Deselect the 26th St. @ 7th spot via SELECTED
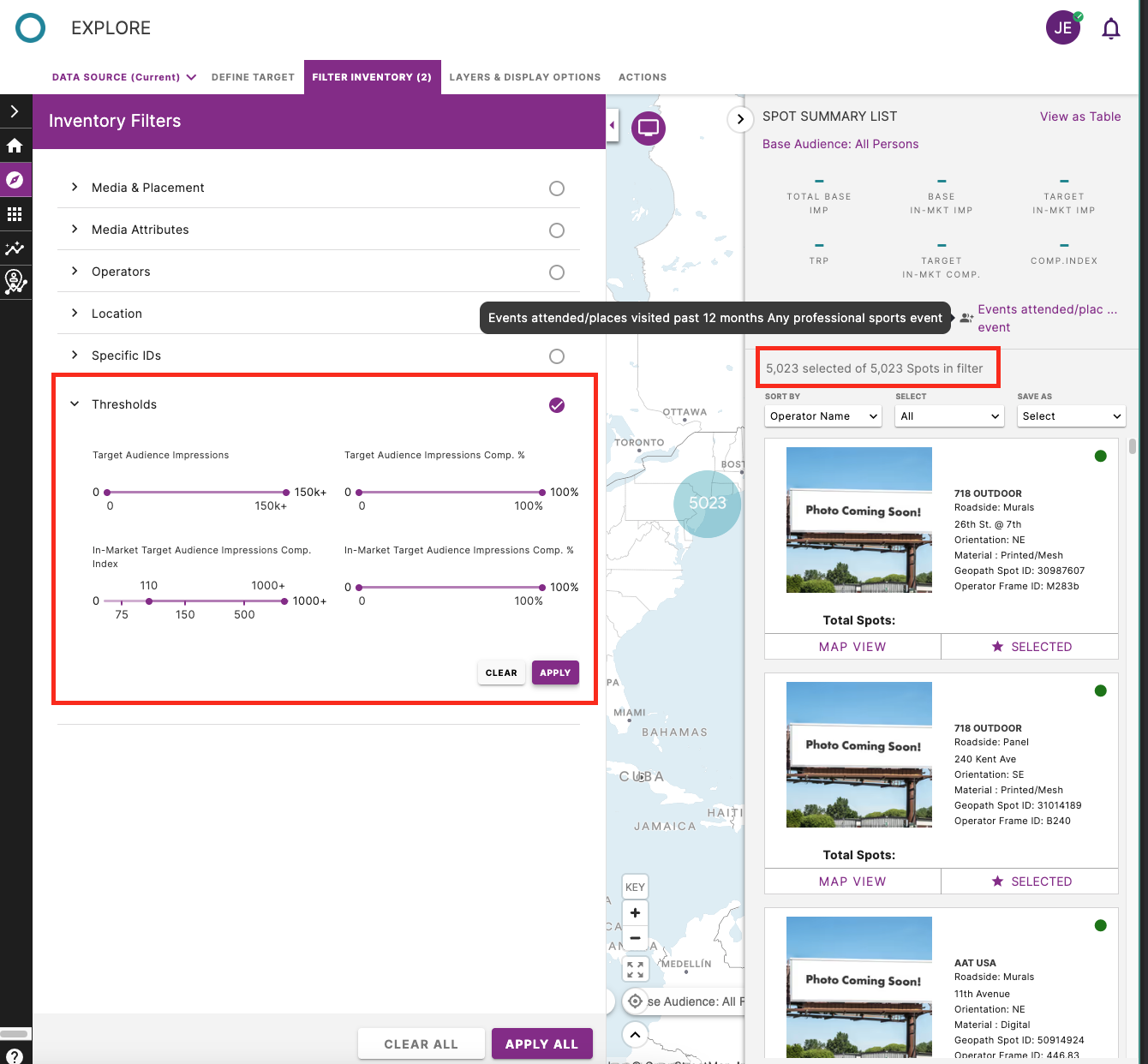 pyautogui.click(x=1030, y=647)
